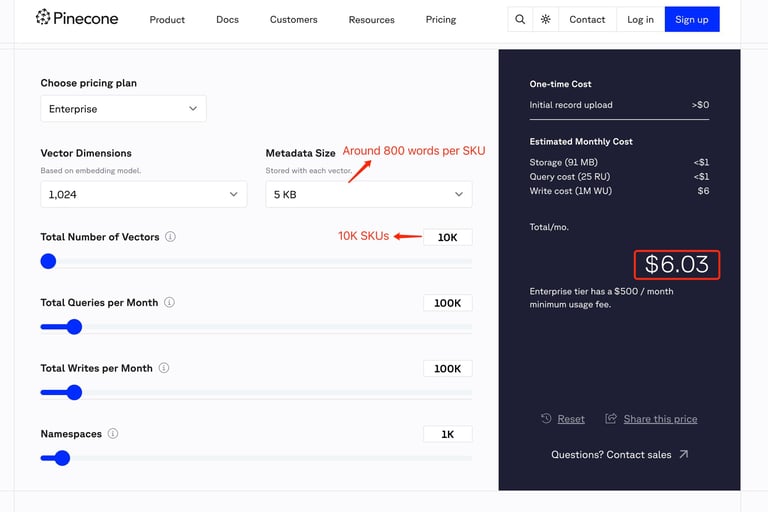Click the Total Number of Vectors value field
The height and width of the screenshot is (512, 768).
pyautogui.click(x=448, y=237)
